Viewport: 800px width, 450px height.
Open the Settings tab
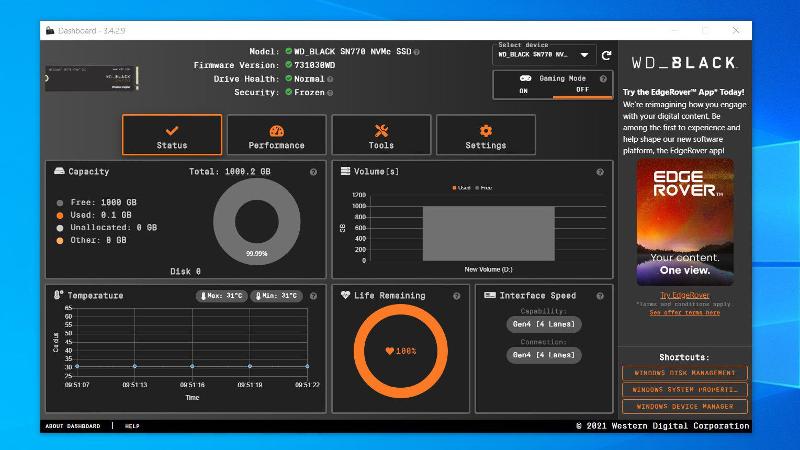click(486, 135)
